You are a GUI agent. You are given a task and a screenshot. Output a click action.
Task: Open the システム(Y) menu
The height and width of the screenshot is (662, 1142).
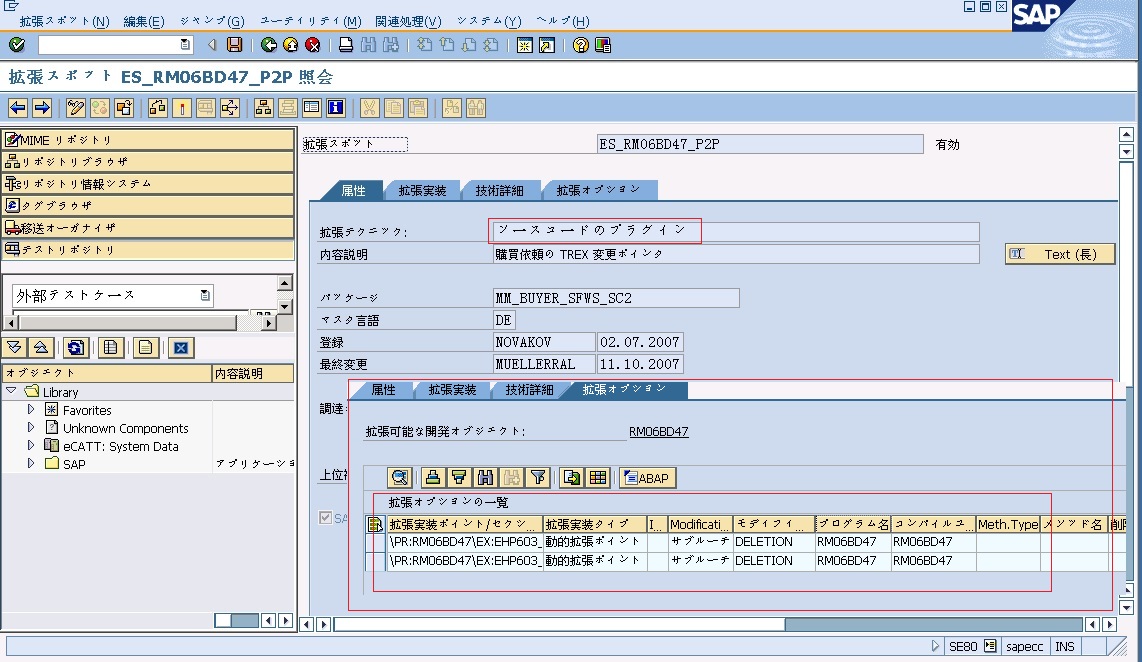tap(489, 21)
